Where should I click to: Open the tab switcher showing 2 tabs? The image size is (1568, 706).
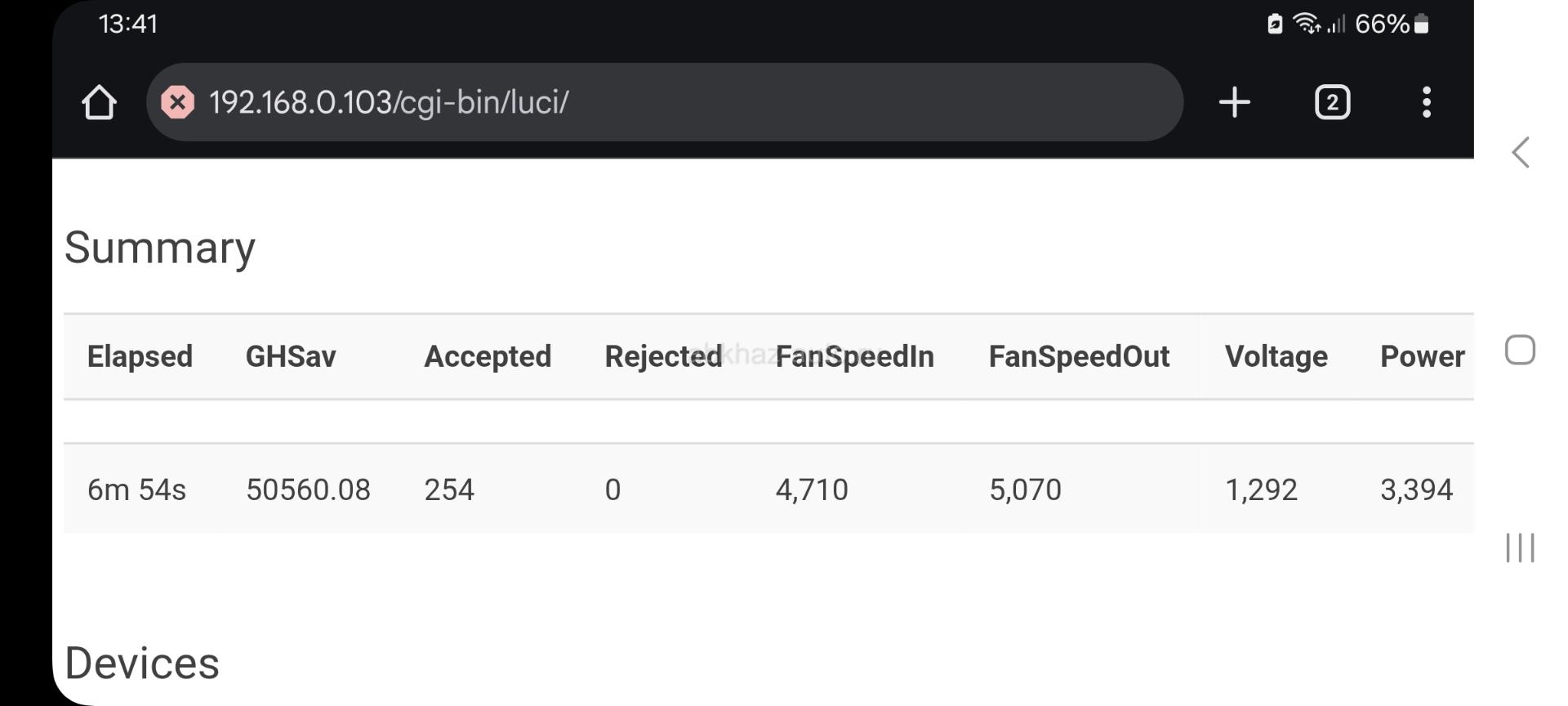pyautogui.click(x=1332, y=102)
